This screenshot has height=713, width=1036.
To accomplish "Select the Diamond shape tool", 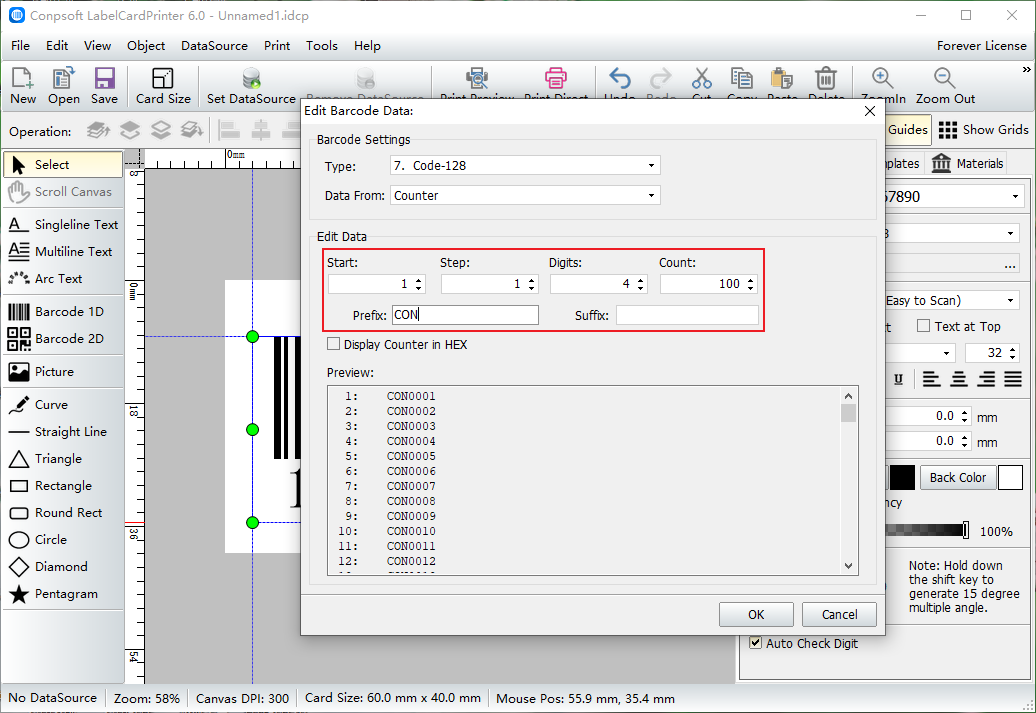I will click(63, 567).
